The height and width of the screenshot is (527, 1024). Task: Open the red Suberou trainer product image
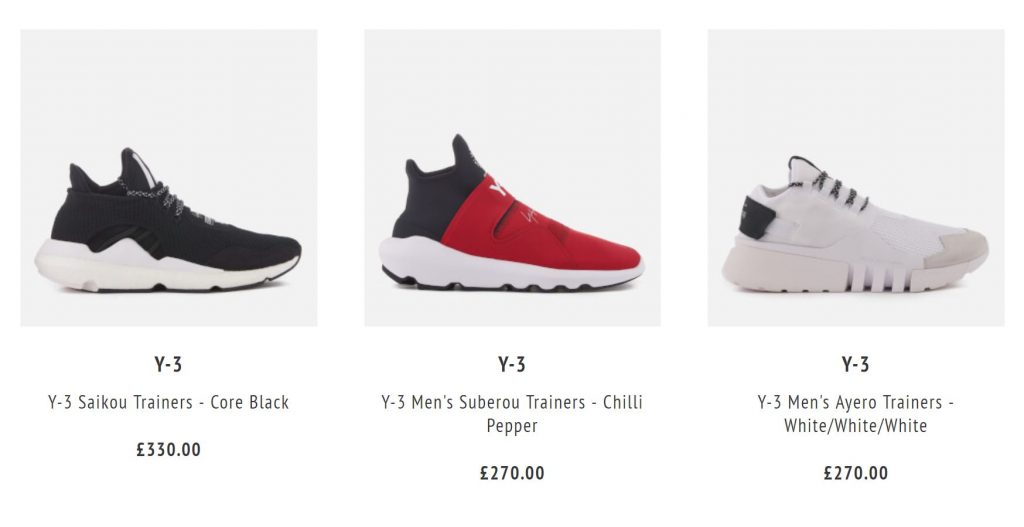pyautogui.click(x=512, y=178)
